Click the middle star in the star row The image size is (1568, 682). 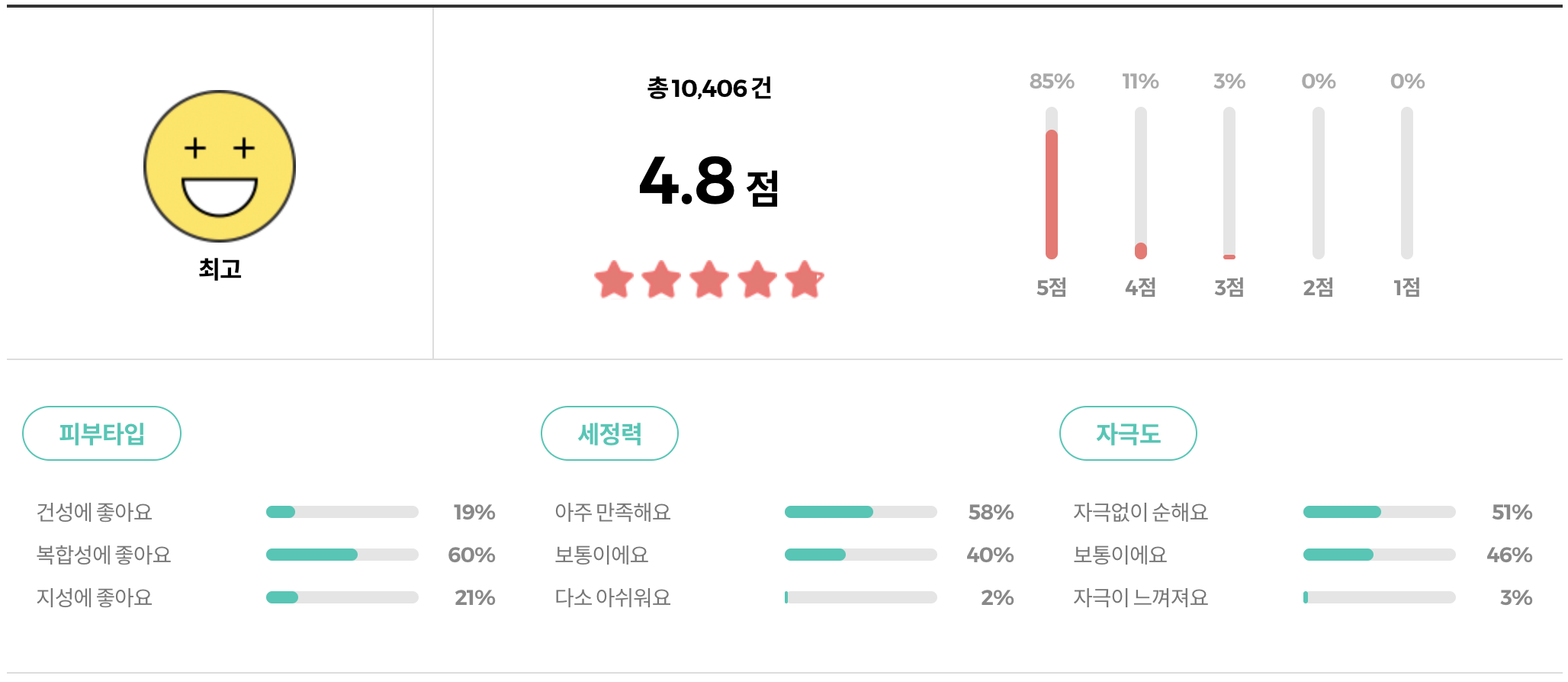[708, 280]
